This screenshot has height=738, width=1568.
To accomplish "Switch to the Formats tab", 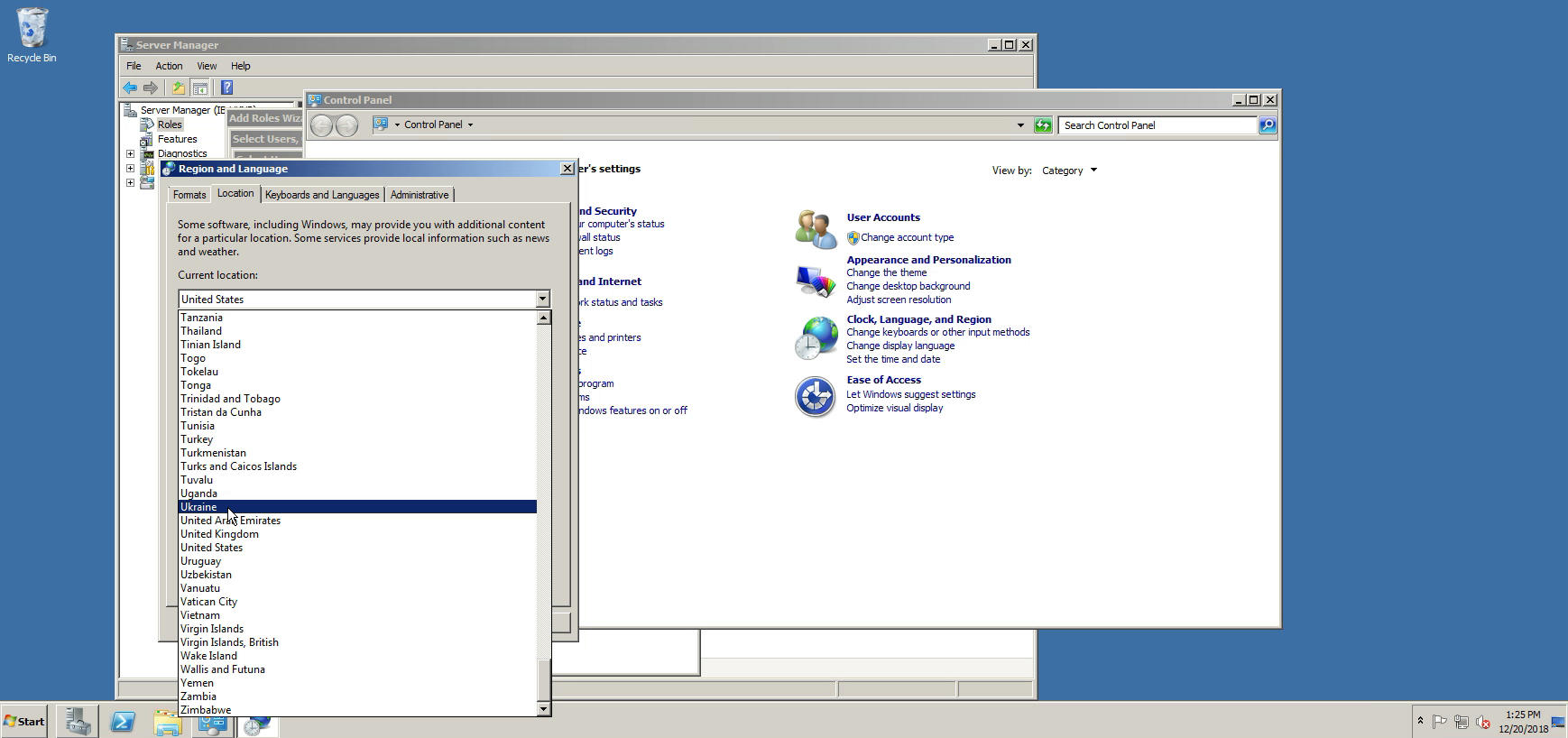I will coord(189,195).
